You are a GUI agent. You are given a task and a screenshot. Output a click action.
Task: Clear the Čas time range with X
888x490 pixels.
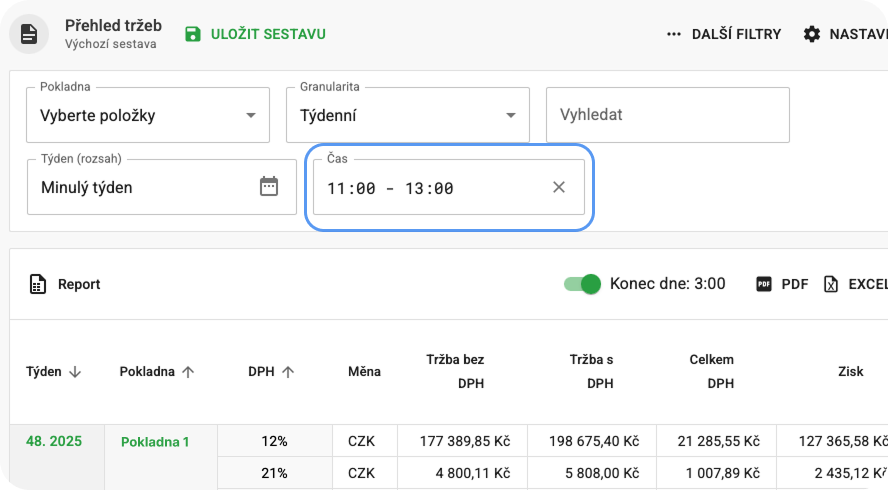[559, 188]
